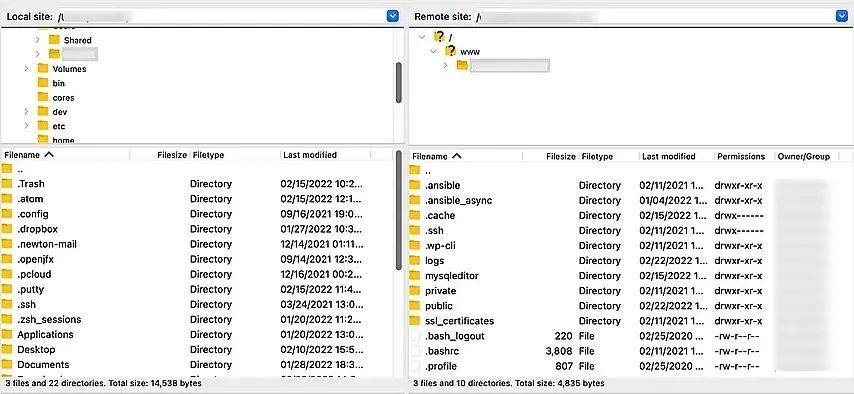Click the .atom folder icon
The height and width of the screenshot is (394, 854).
(x=7, y=199)
